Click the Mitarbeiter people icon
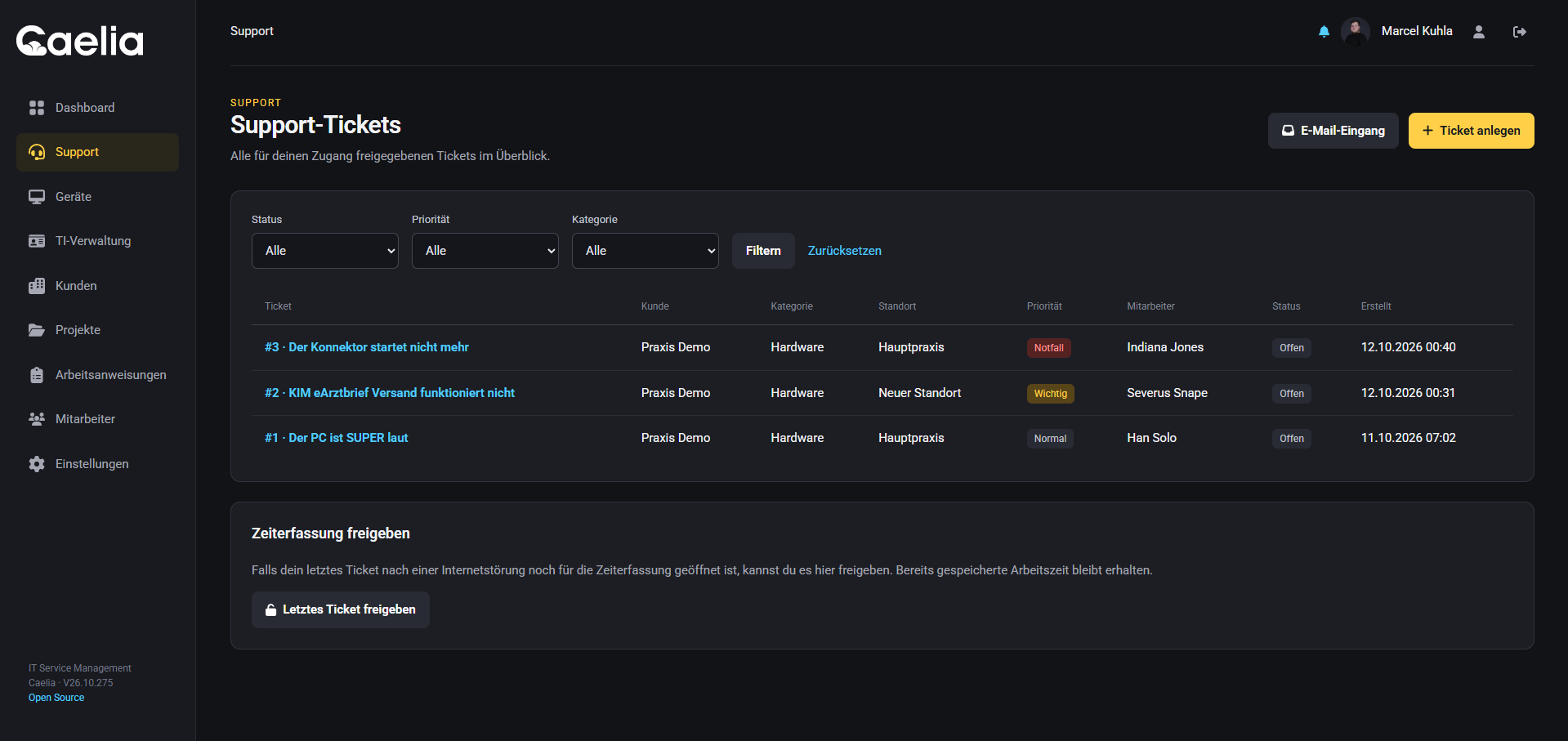The image size is (1568, 741). (x=37, y=419)
